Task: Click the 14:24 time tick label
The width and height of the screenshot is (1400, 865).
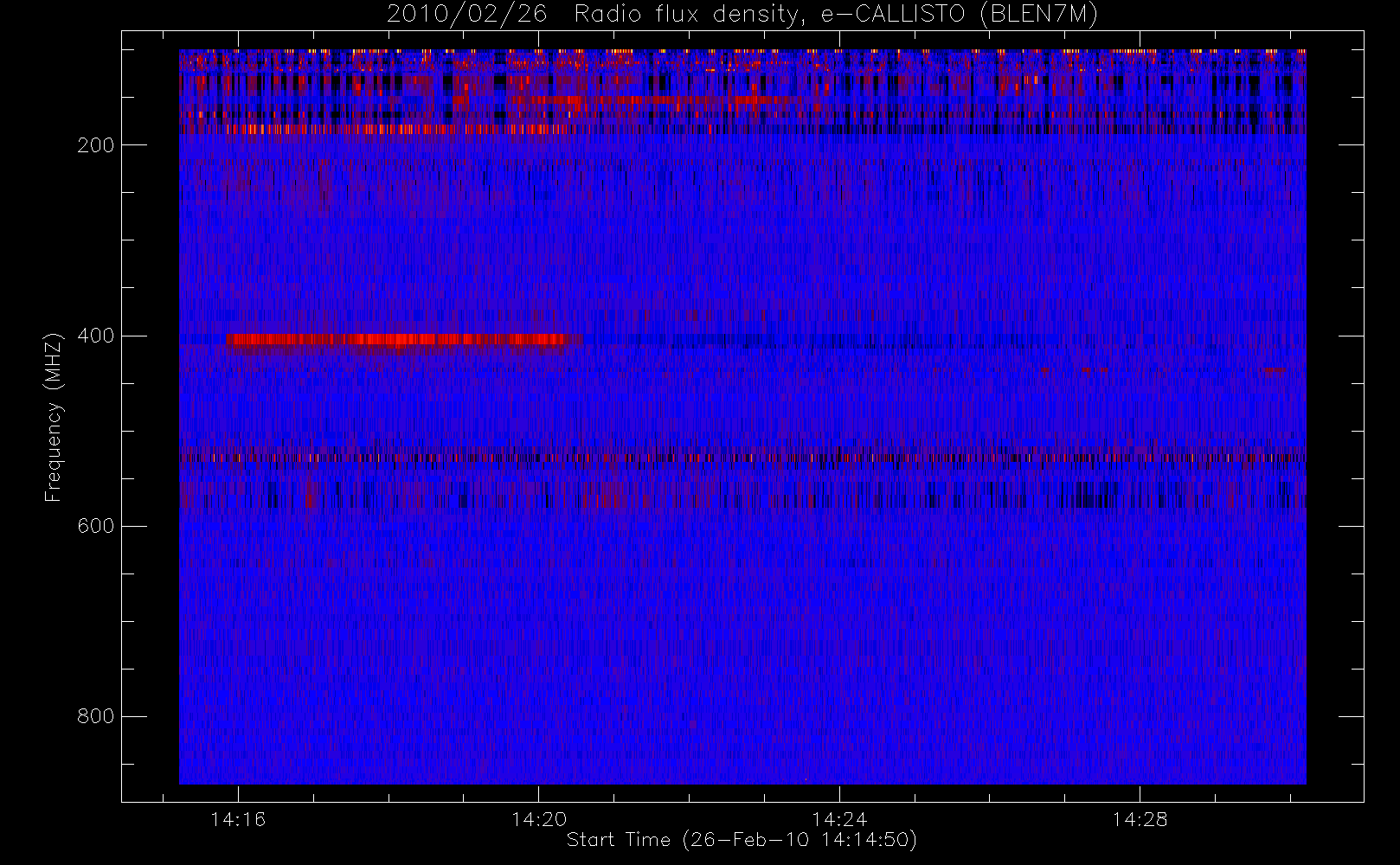Action: (x=839, y=819)
